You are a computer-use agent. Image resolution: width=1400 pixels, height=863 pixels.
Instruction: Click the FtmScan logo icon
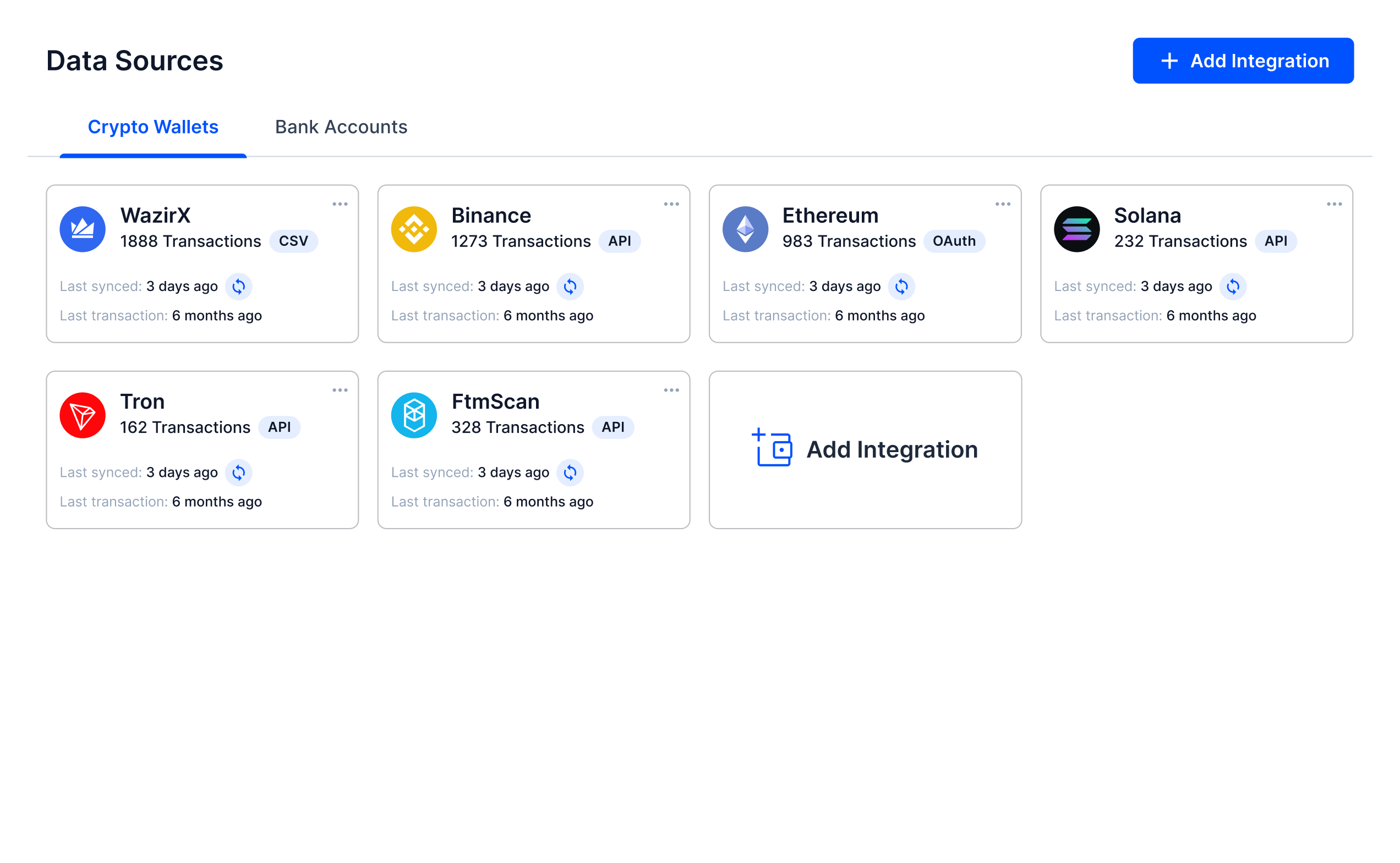point(414,415)
